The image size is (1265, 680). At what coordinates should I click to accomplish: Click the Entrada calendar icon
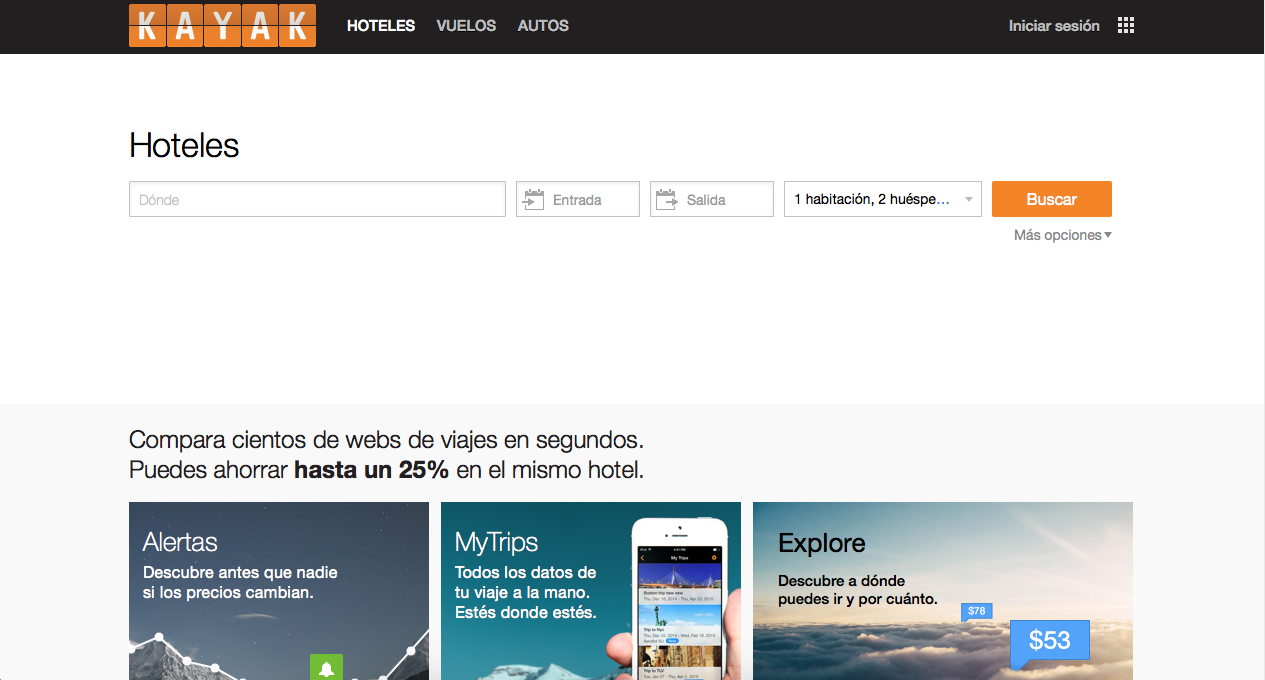click(x=534, y=200)
